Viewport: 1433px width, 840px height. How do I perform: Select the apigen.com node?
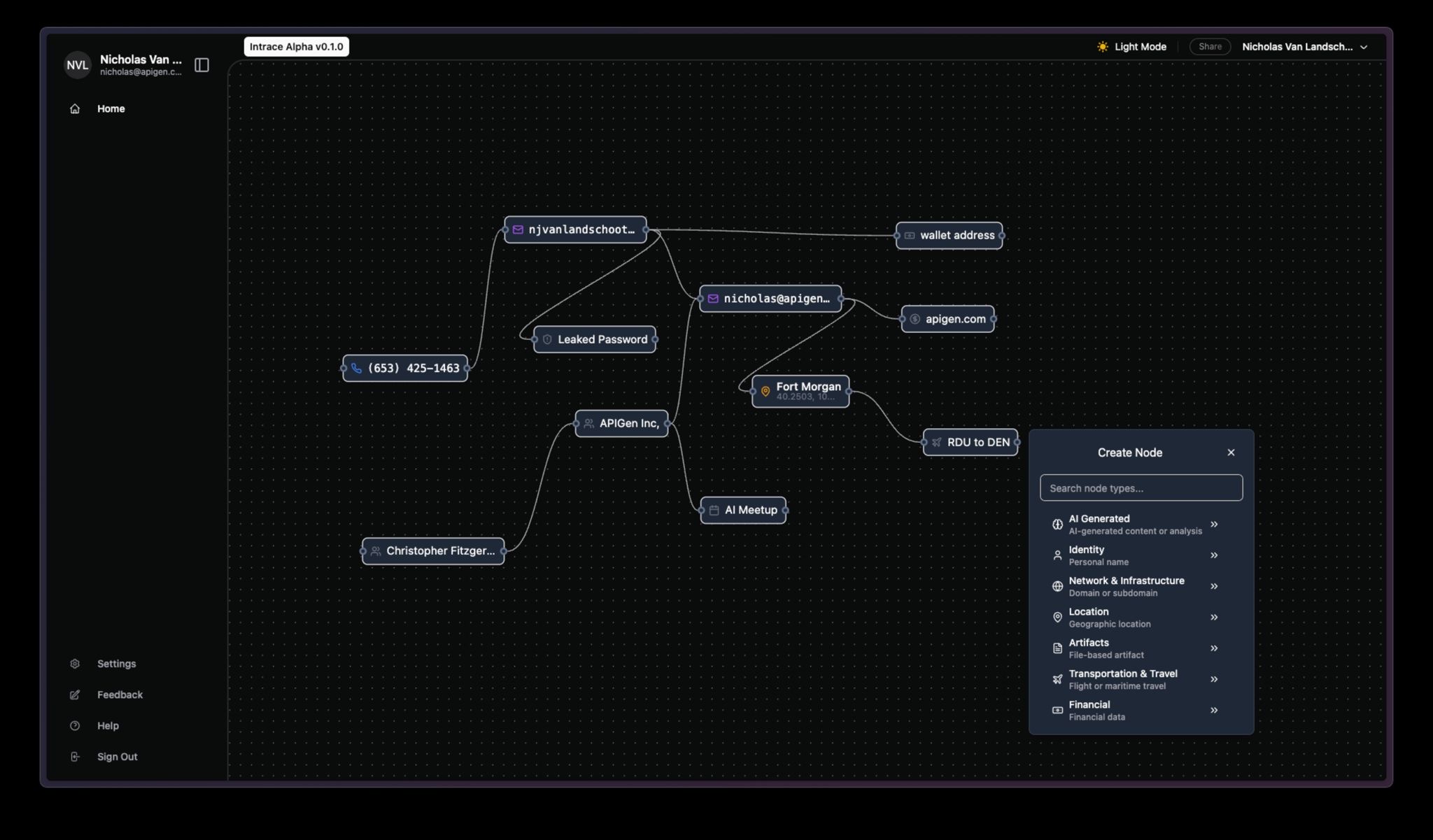click(x=947, y=319)
